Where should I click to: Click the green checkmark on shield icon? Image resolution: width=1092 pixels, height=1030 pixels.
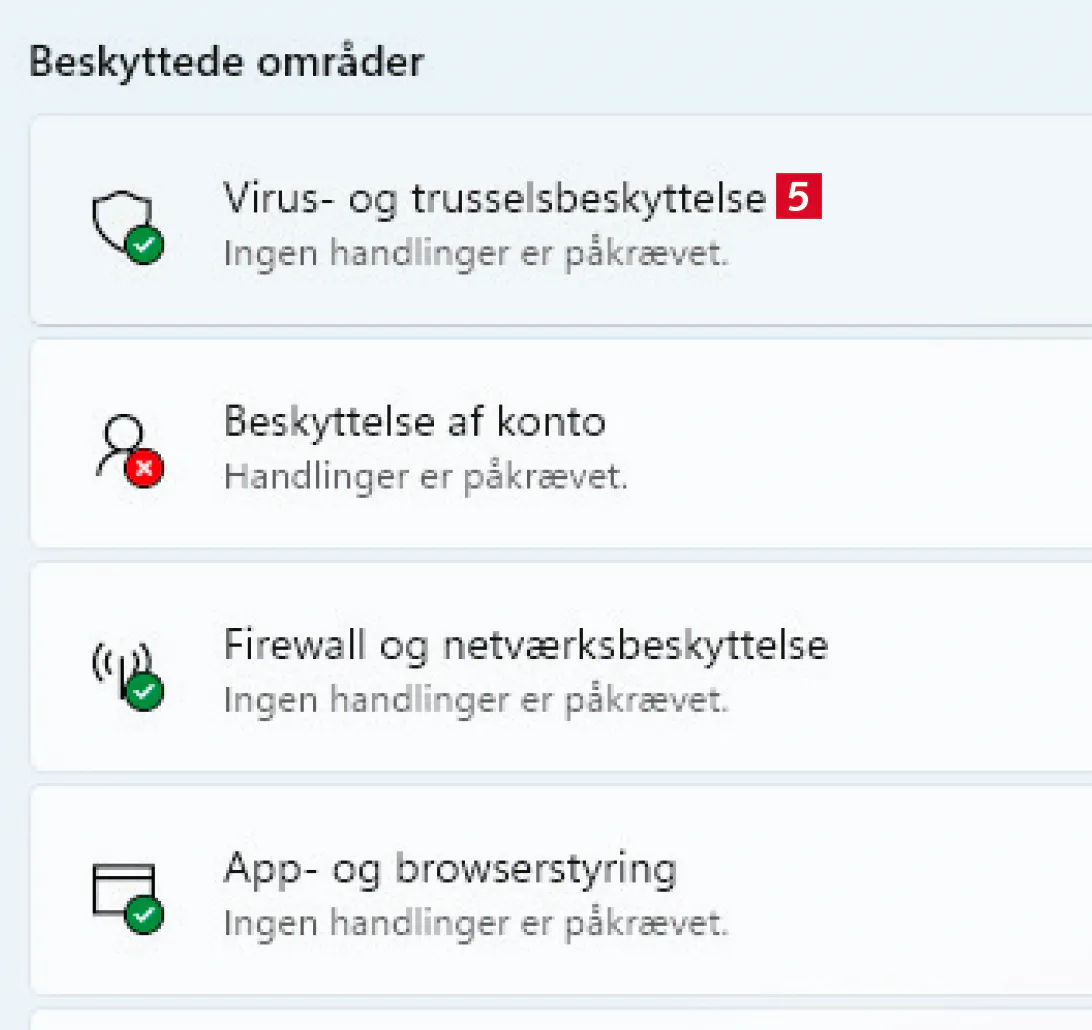146,243
